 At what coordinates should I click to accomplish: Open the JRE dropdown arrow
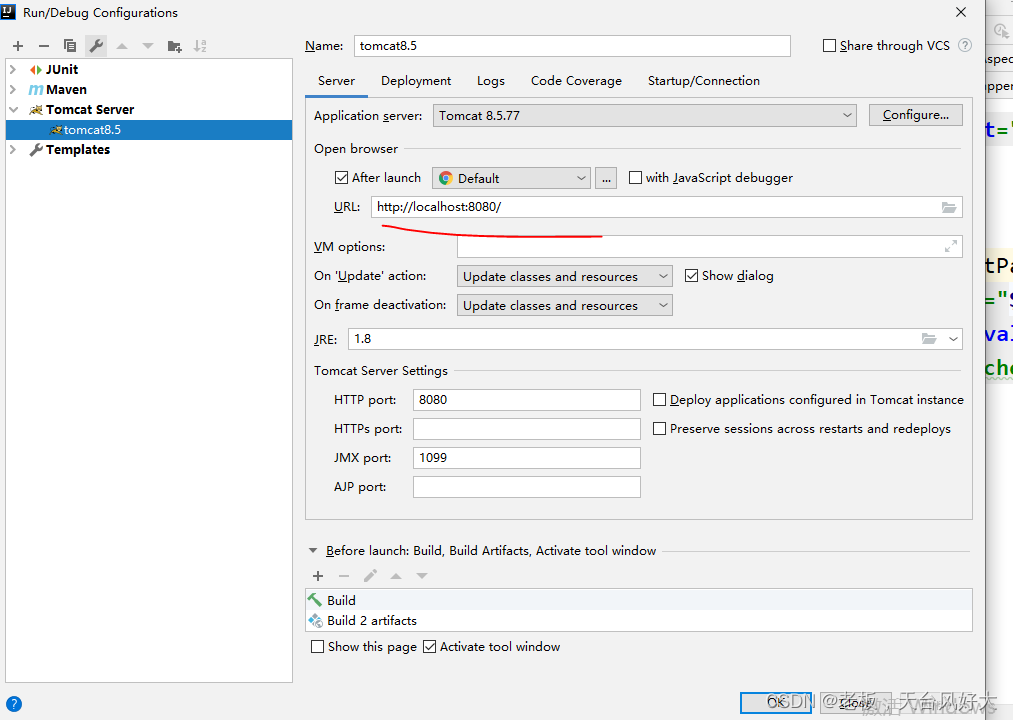pyautogui.click(x=953, y=339)
